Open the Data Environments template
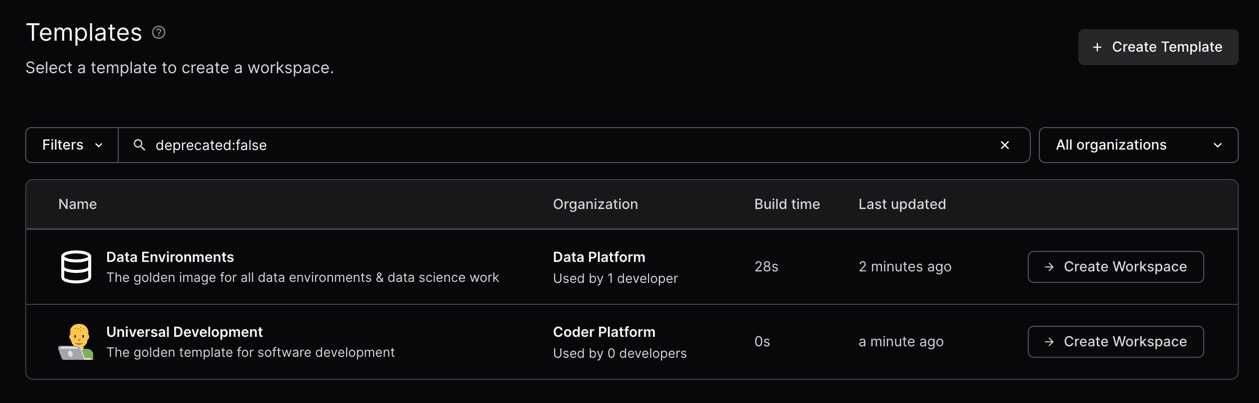This screenshot has height=403, width=1259. pos(170,257)
